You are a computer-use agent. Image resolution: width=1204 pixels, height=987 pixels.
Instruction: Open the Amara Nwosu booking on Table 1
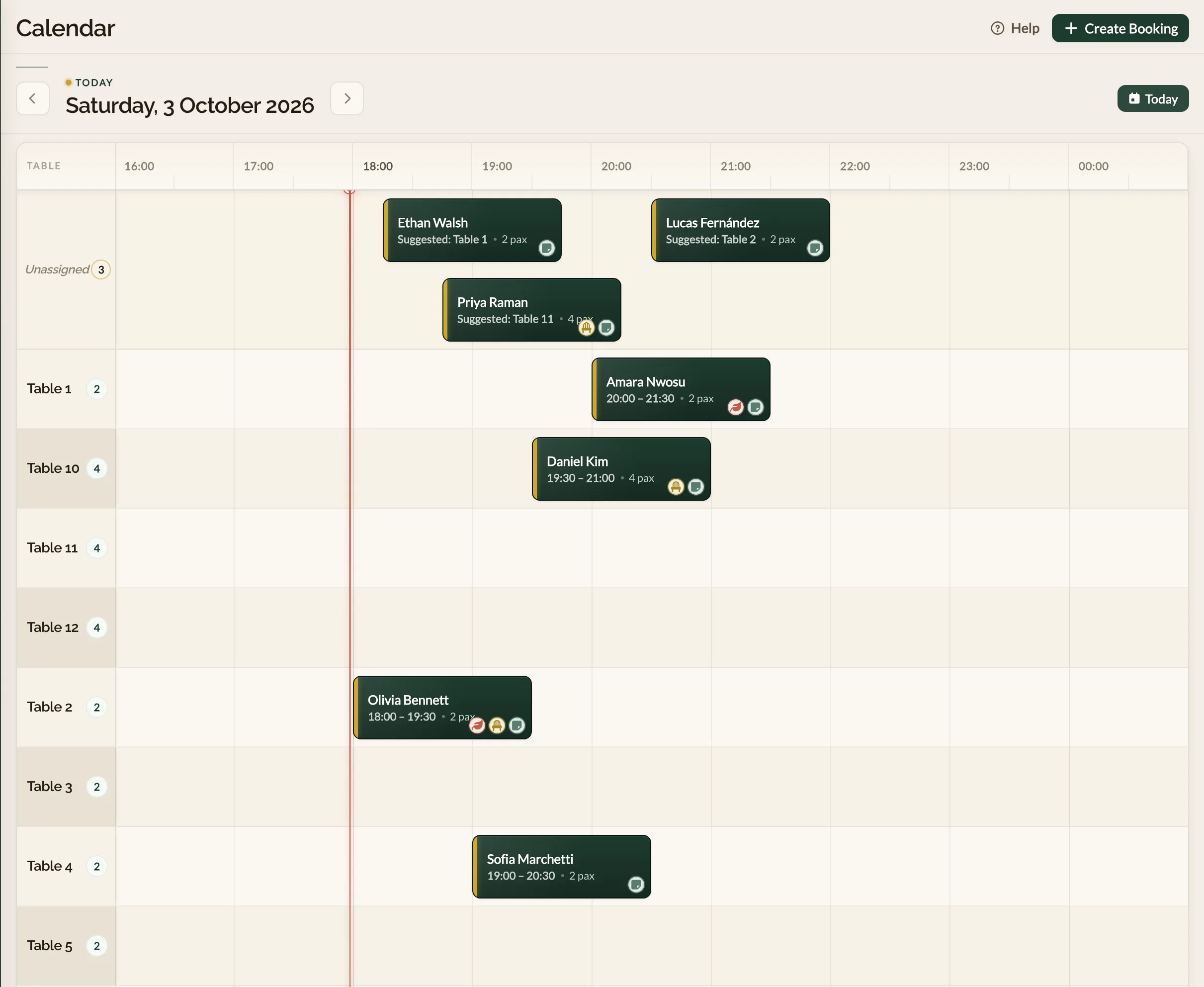pos(681,389)
